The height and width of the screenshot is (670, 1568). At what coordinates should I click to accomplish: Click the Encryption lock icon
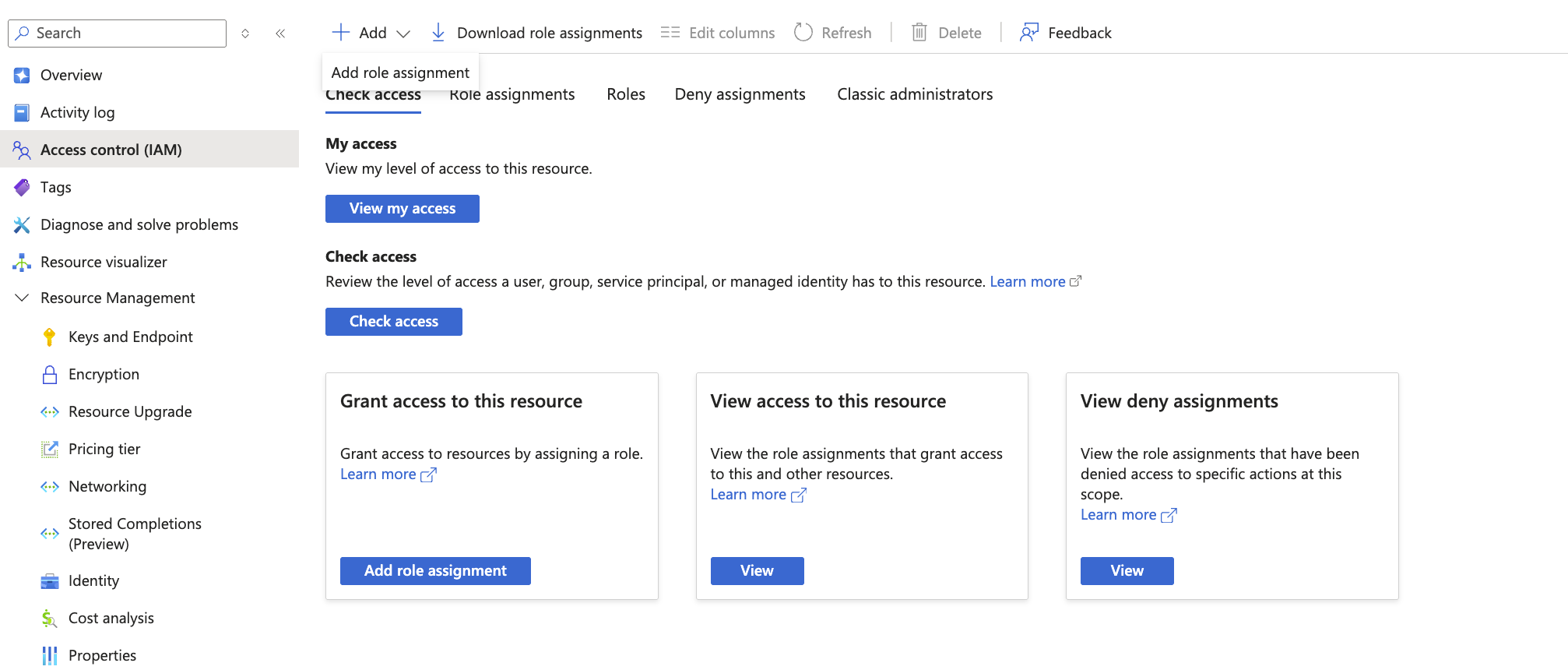tap(50, 375)
